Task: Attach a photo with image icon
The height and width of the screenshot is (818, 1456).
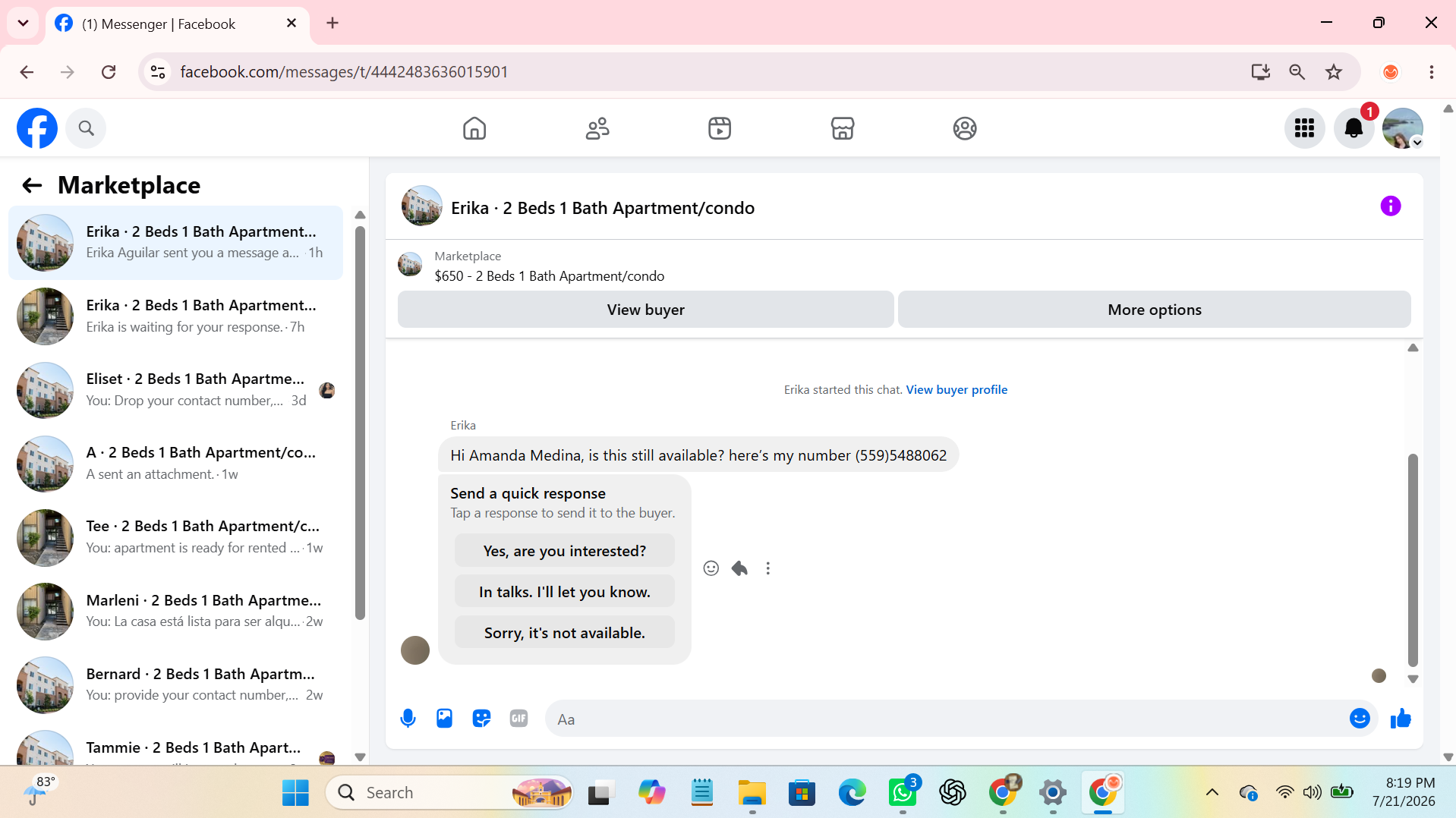Action: point(445,718)
